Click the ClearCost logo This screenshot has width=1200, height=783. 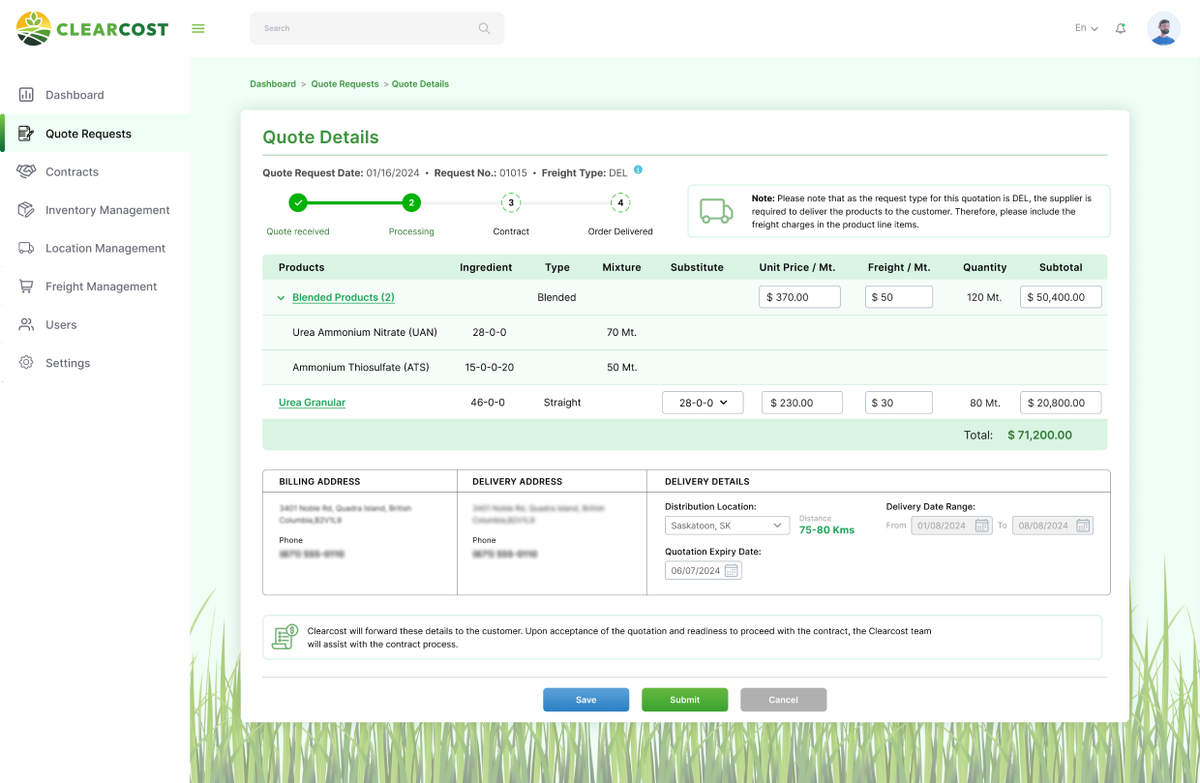coord(93,29)
